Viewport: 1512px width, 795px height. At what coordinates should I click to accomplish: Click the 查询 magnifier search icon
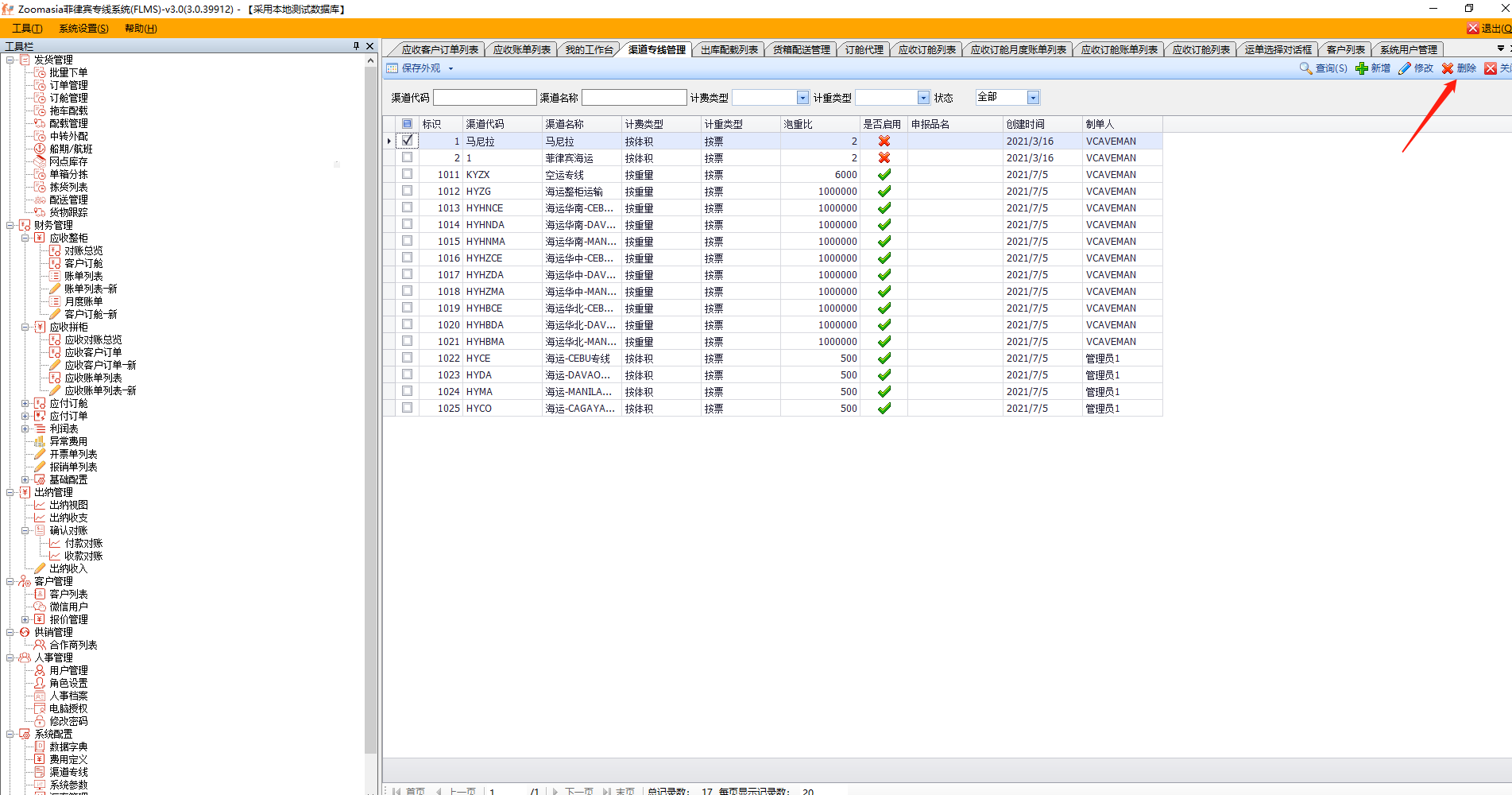point(1305,68)
